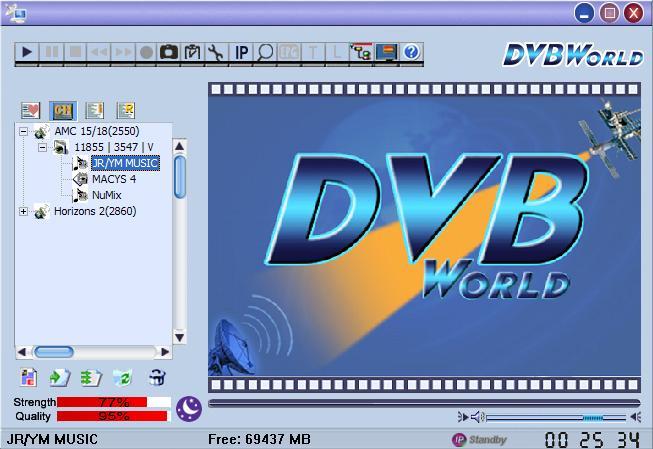This screenshot has width=653, height=449.
Task: Click the Pause toolbar button
Action: (x=51, y=52)
